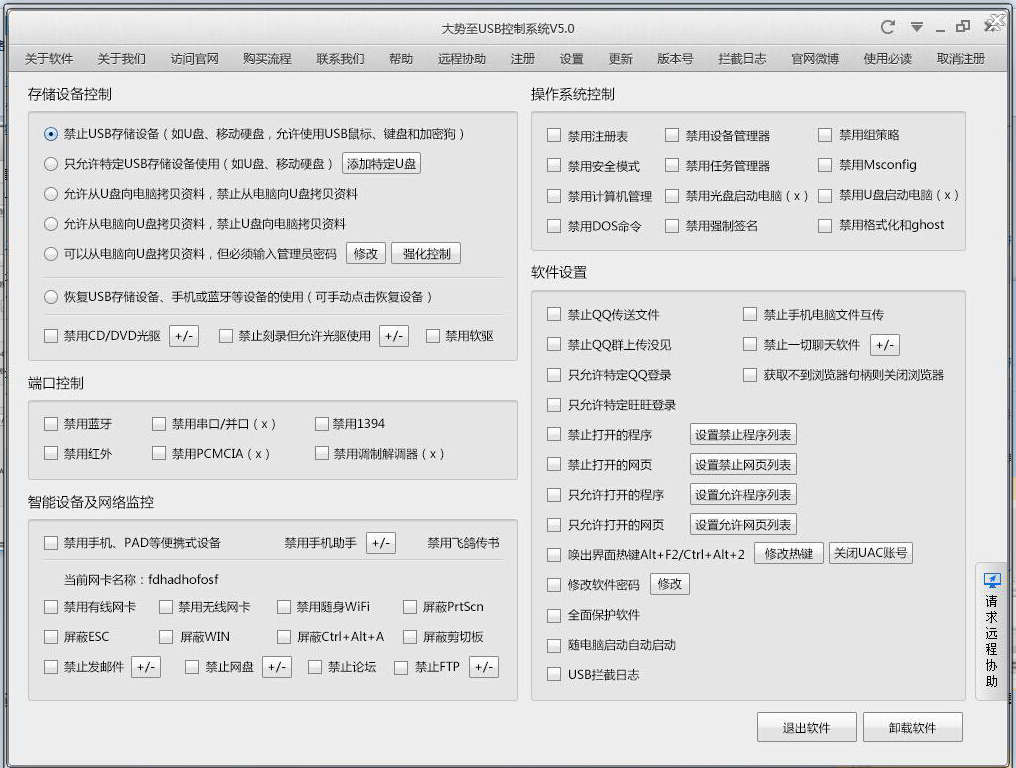
Task: Enable the 禁用蓝牙 checkbox
Action: pos(52,424)
